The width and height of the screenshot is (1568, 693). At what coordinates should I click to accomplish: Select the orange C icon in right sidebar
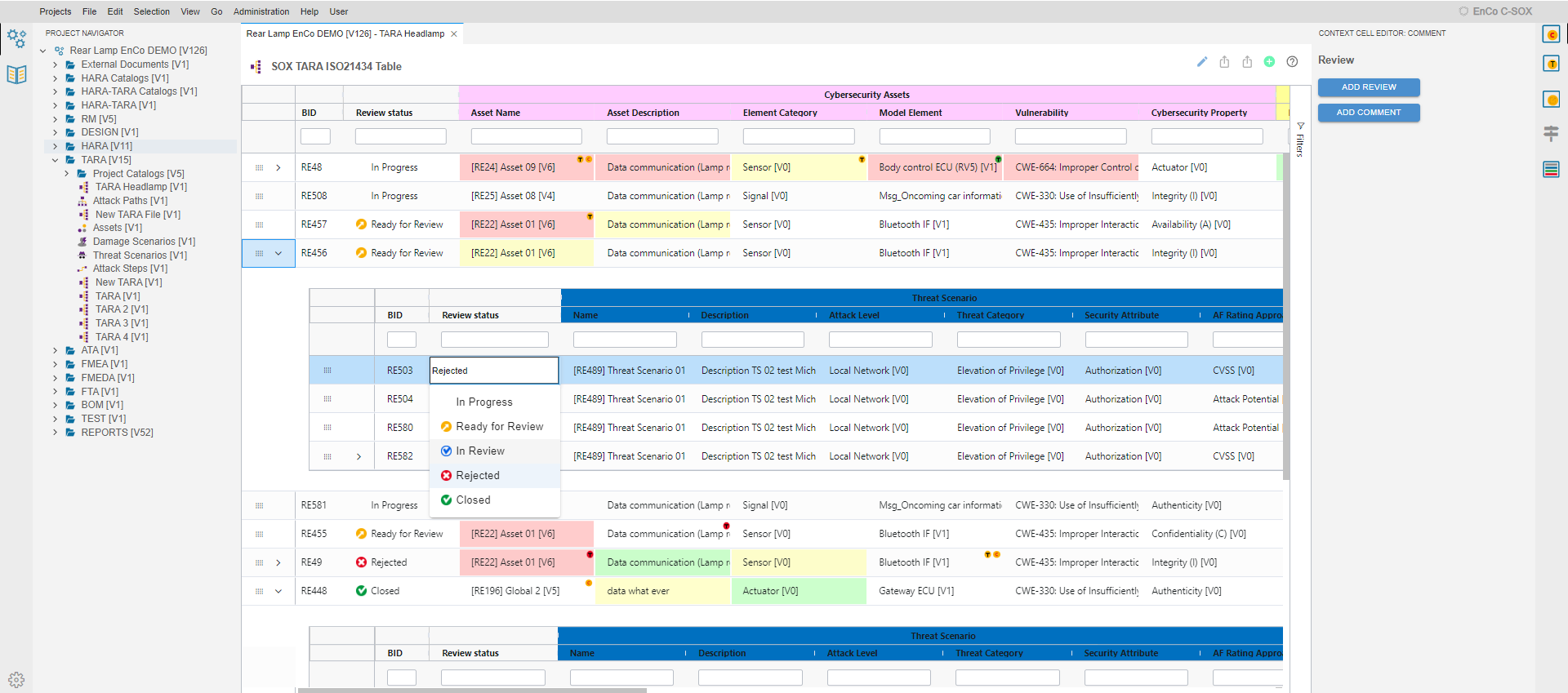click(x=1551, y=34)
